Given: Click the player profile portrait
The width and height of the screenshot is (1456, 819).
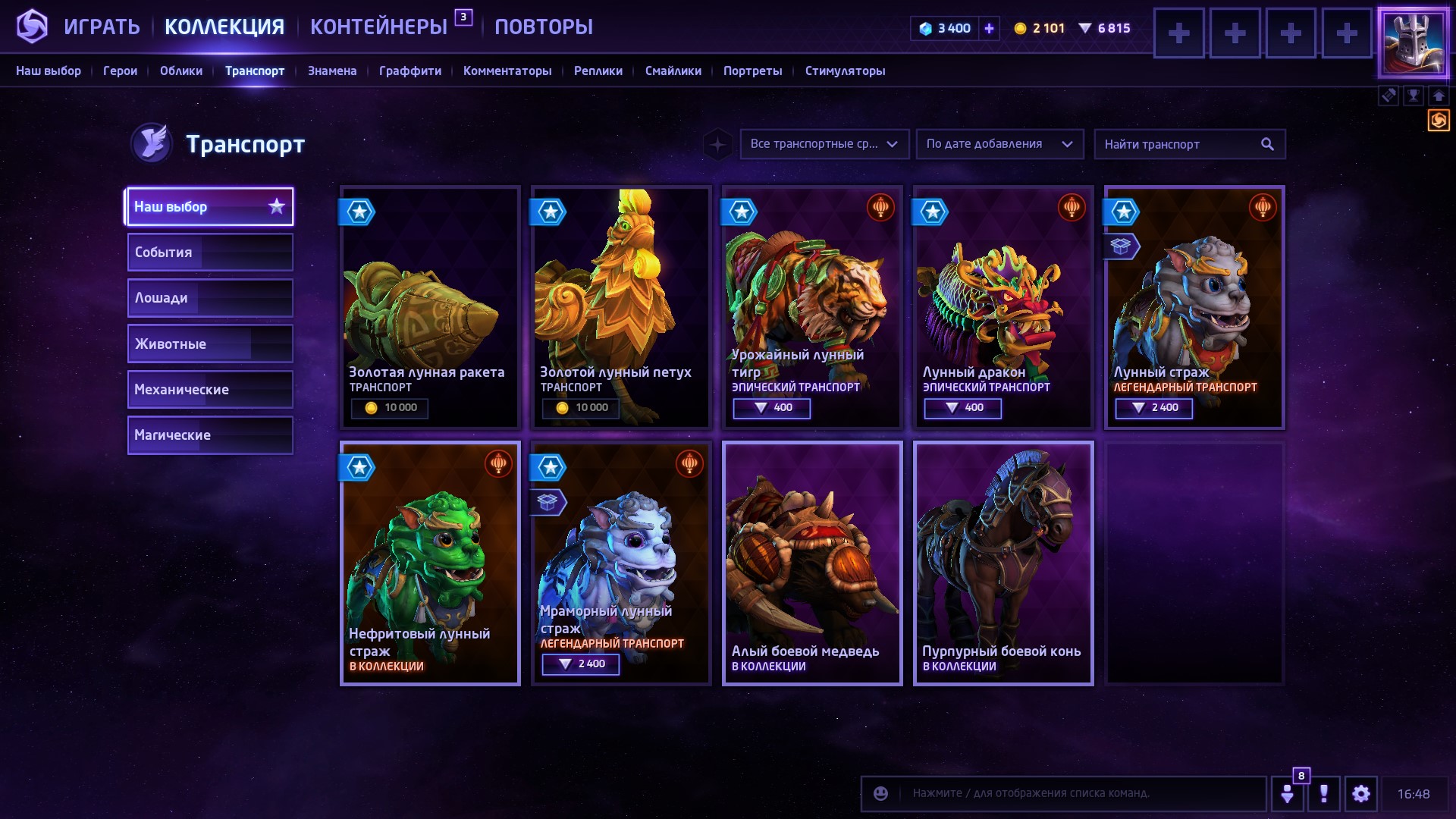Looking at the screenshot, I should coord(1414,42).
